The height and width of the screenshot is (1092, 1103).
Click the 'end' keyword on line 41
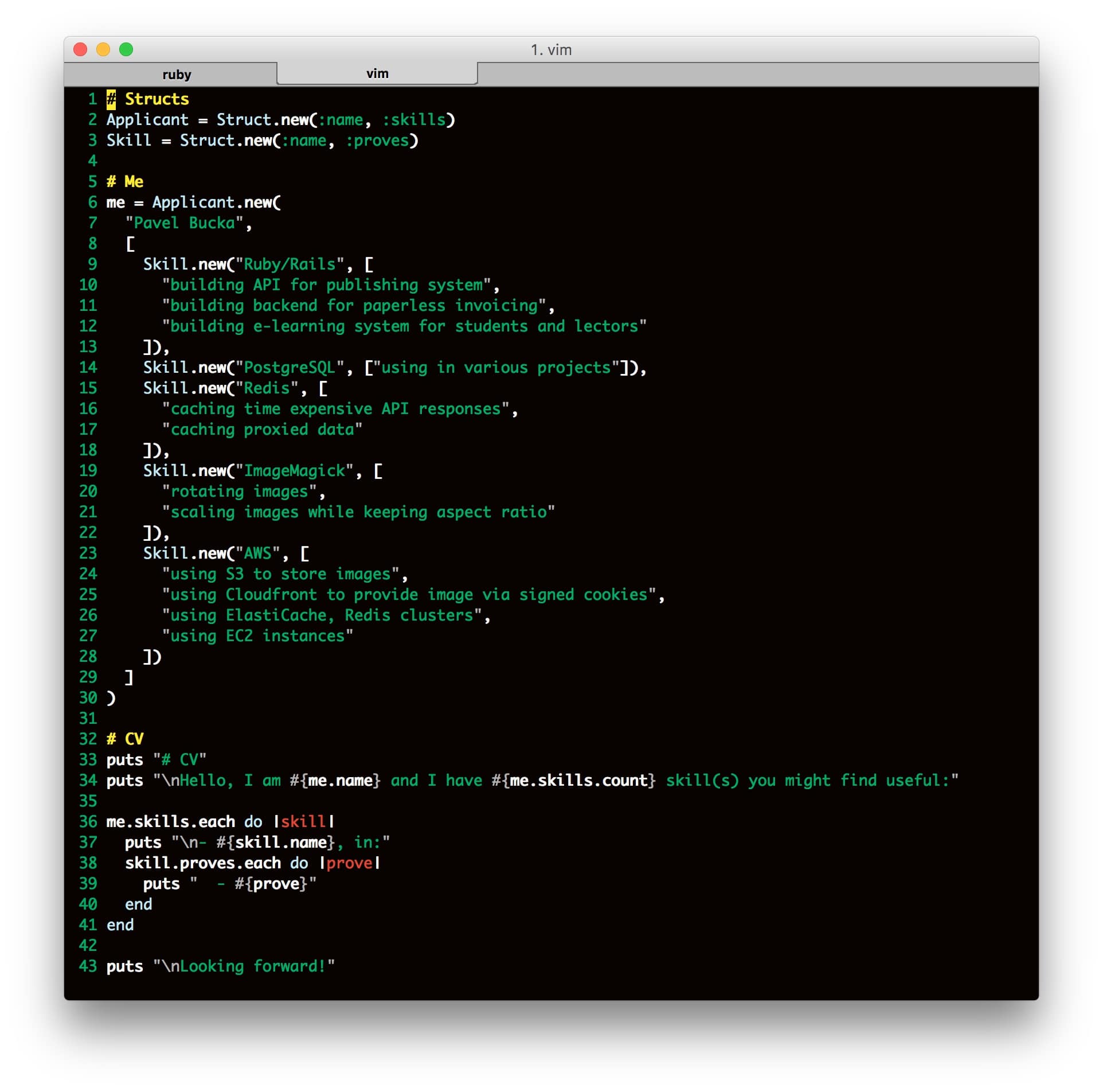(x=120, y=925)
